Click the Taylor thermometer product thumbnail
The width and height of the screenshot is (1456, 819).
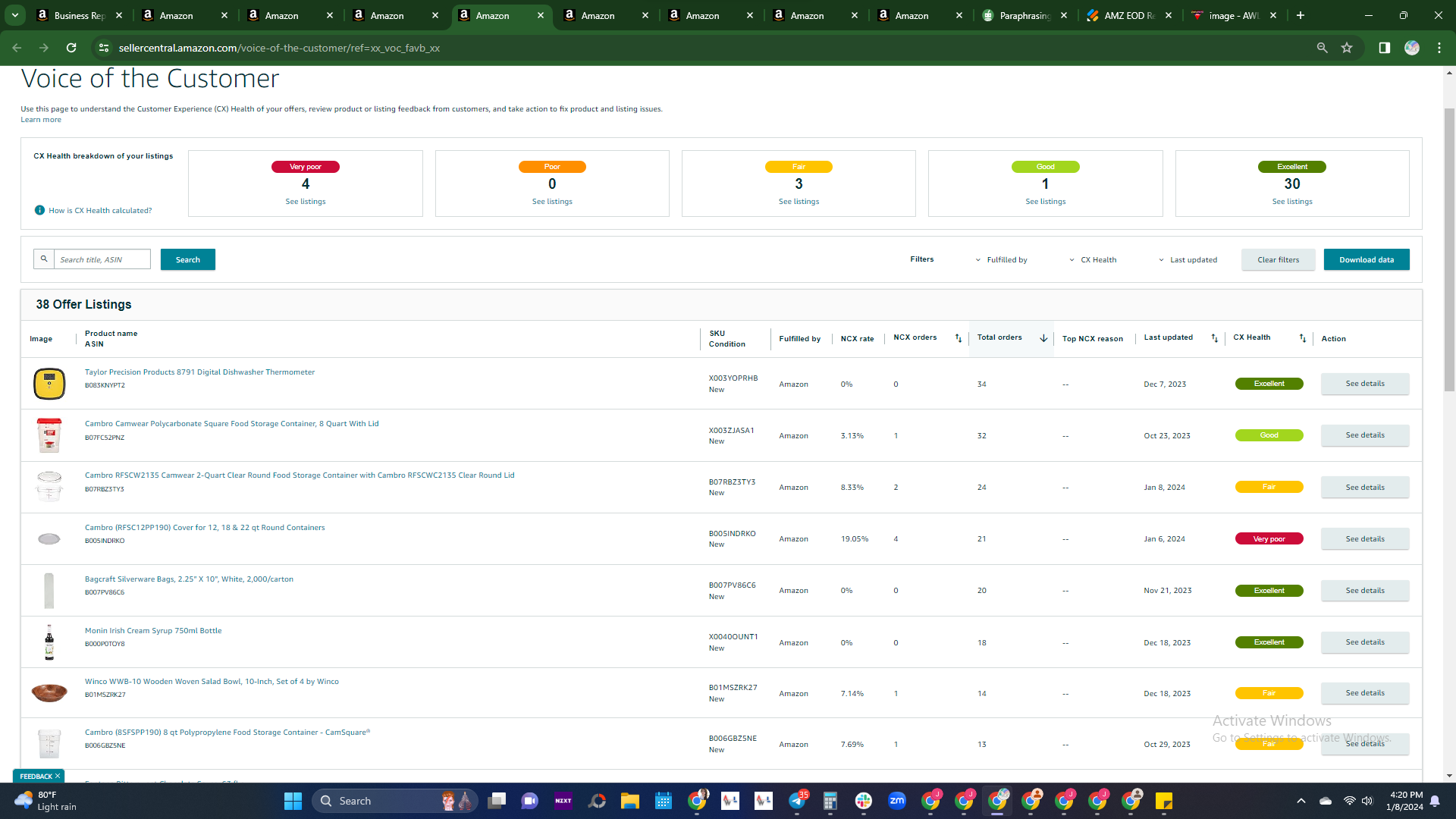point(49,384)
